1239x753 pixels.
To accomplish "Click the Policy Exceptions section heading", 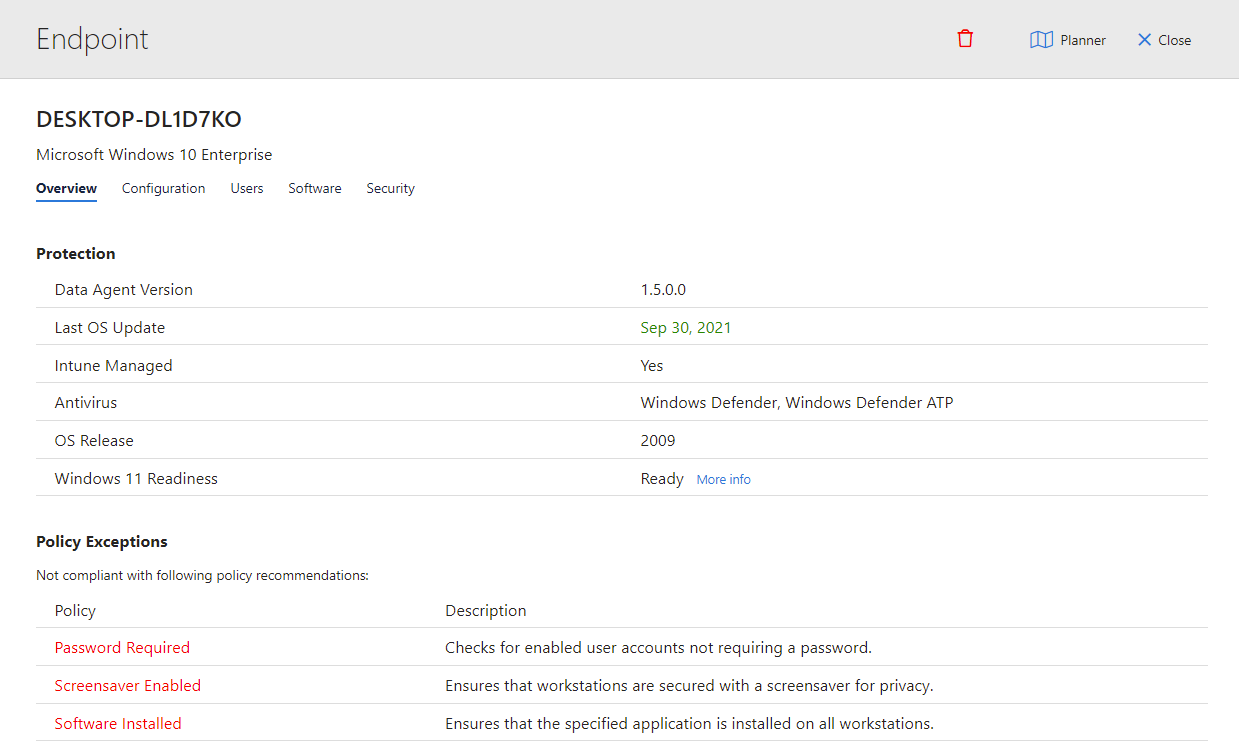I will point(102,542).
